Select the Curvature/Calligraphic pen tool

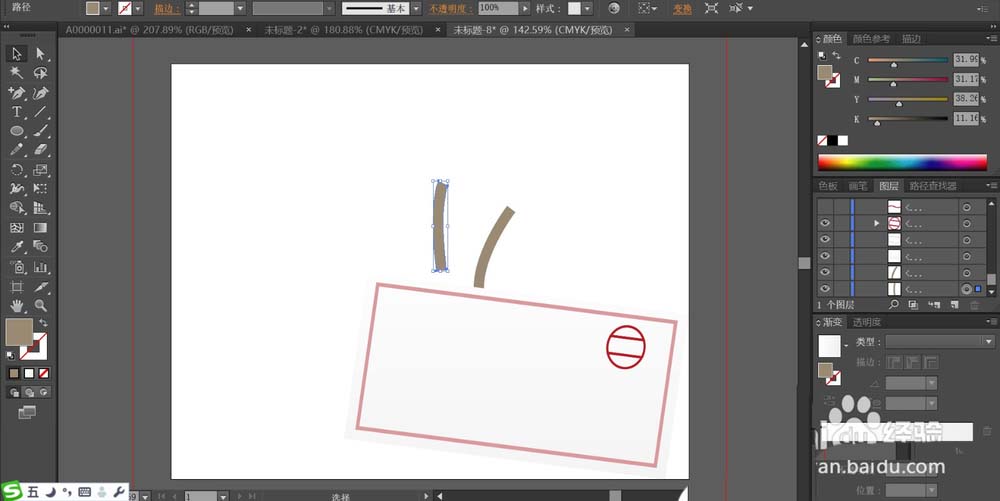point(40,93)
